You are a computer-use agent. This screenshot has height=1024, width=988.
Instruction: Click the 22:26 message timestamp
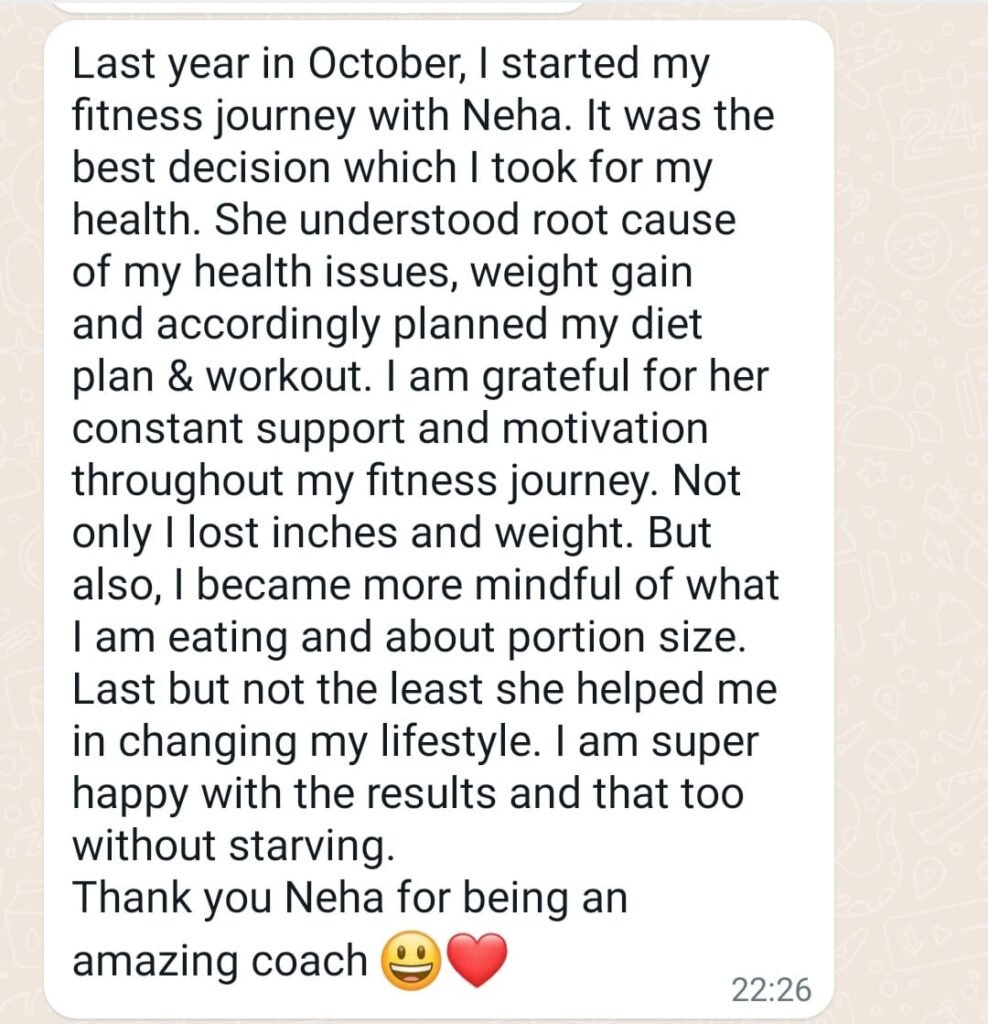click(771, 990)
